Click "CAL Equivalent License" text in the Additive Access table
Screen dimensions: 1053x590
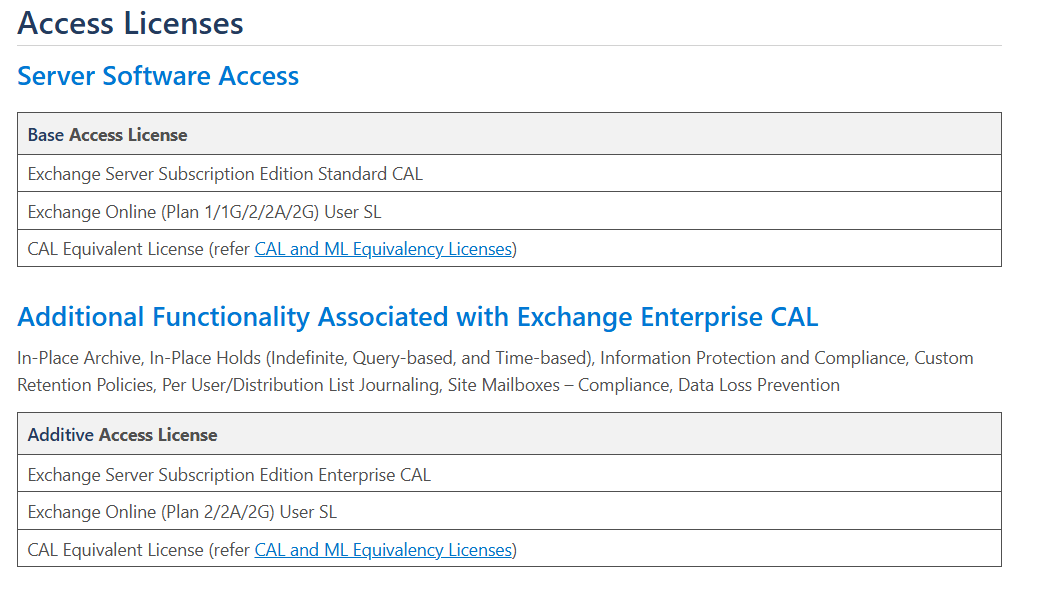click(x=115, y=549)
